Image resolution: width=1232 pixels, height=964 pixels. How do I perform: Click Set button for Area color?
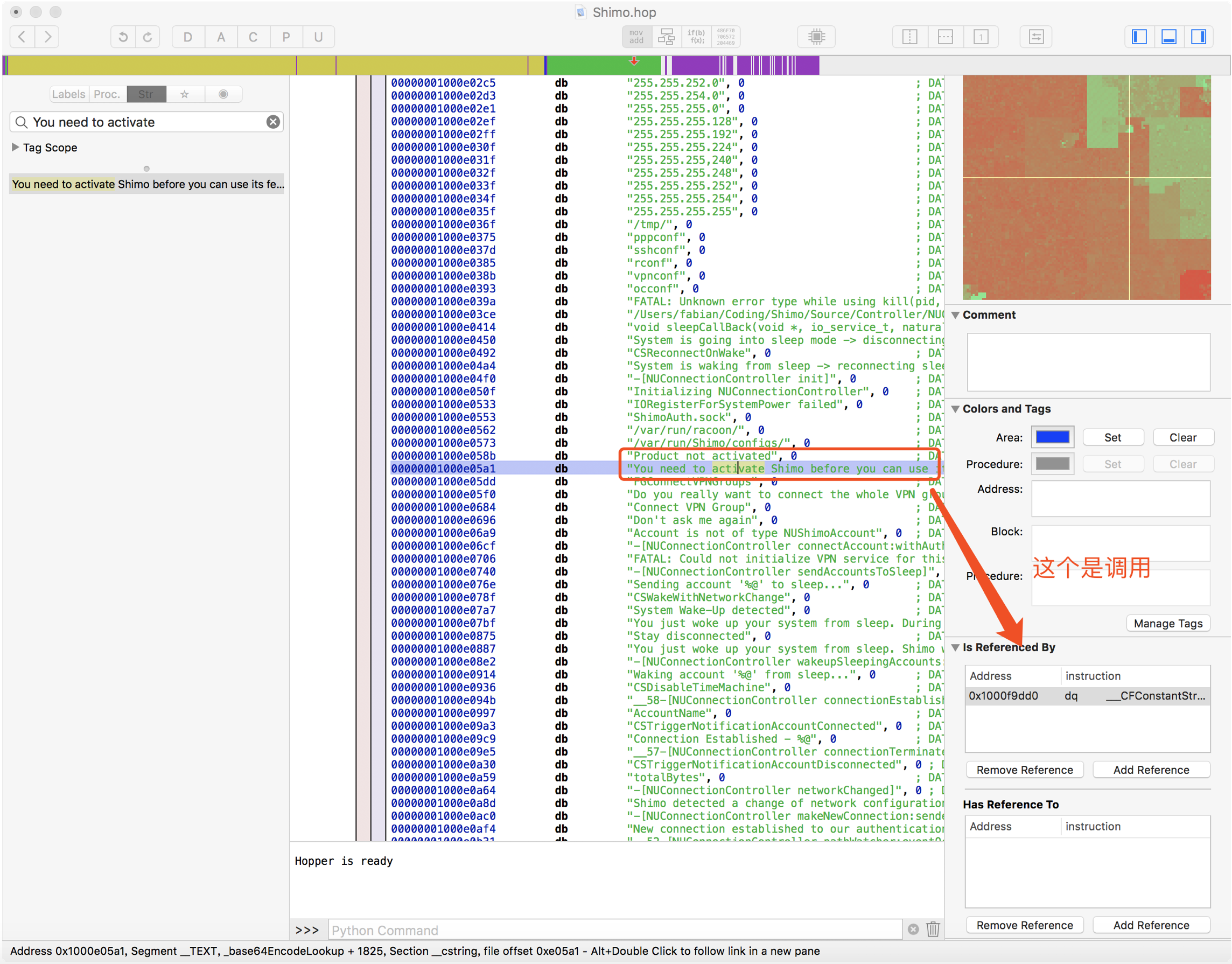(x=1113, y=437)
